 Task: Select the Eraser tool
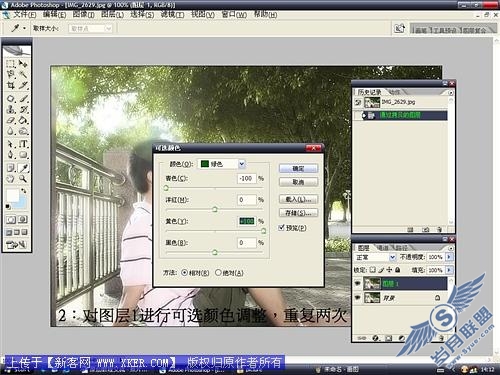pyautogui.click(x=11, y=120)
